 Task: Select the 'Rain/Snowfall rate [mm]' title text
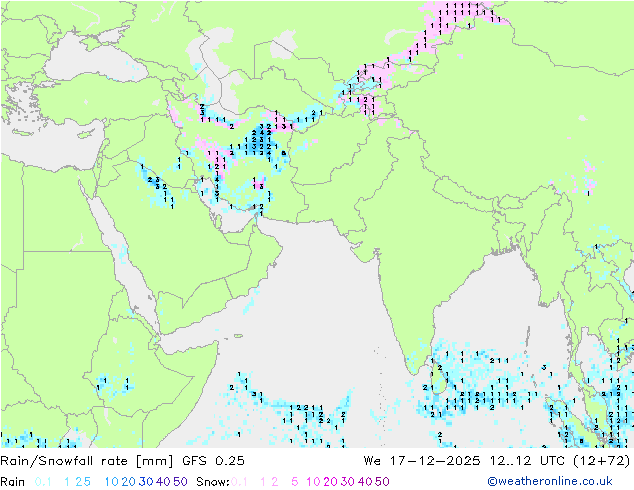point(87,461)
